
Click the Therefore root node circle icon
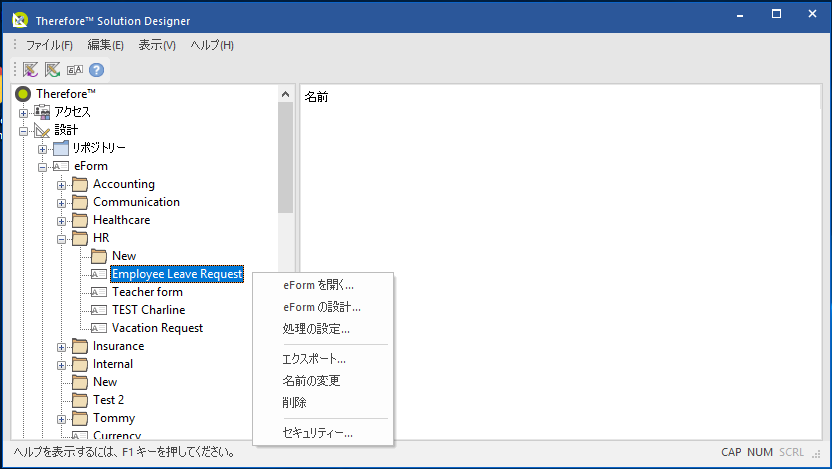click(23, 94)
